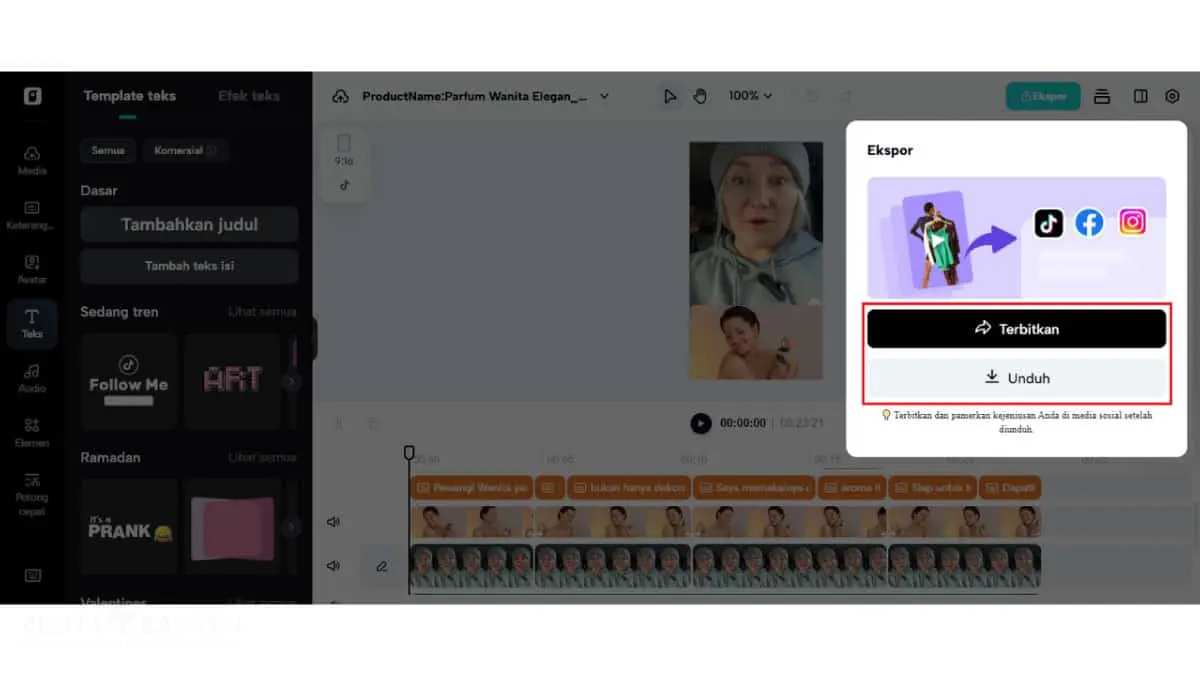Image resolution: width=1200 pixels, height=675 pixels.
Task: Open the Keterangan captions panel
Action: [32, 214]
